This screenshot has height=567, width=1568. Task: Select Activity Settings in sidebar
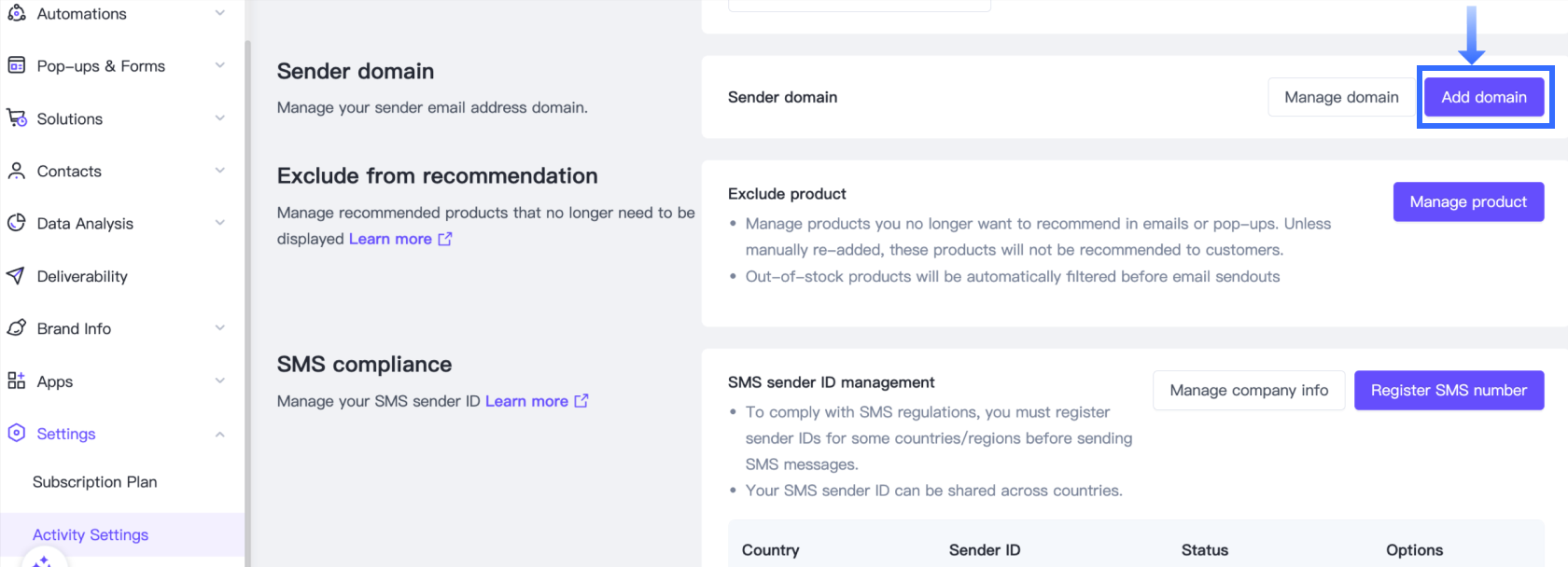(91, 534)
